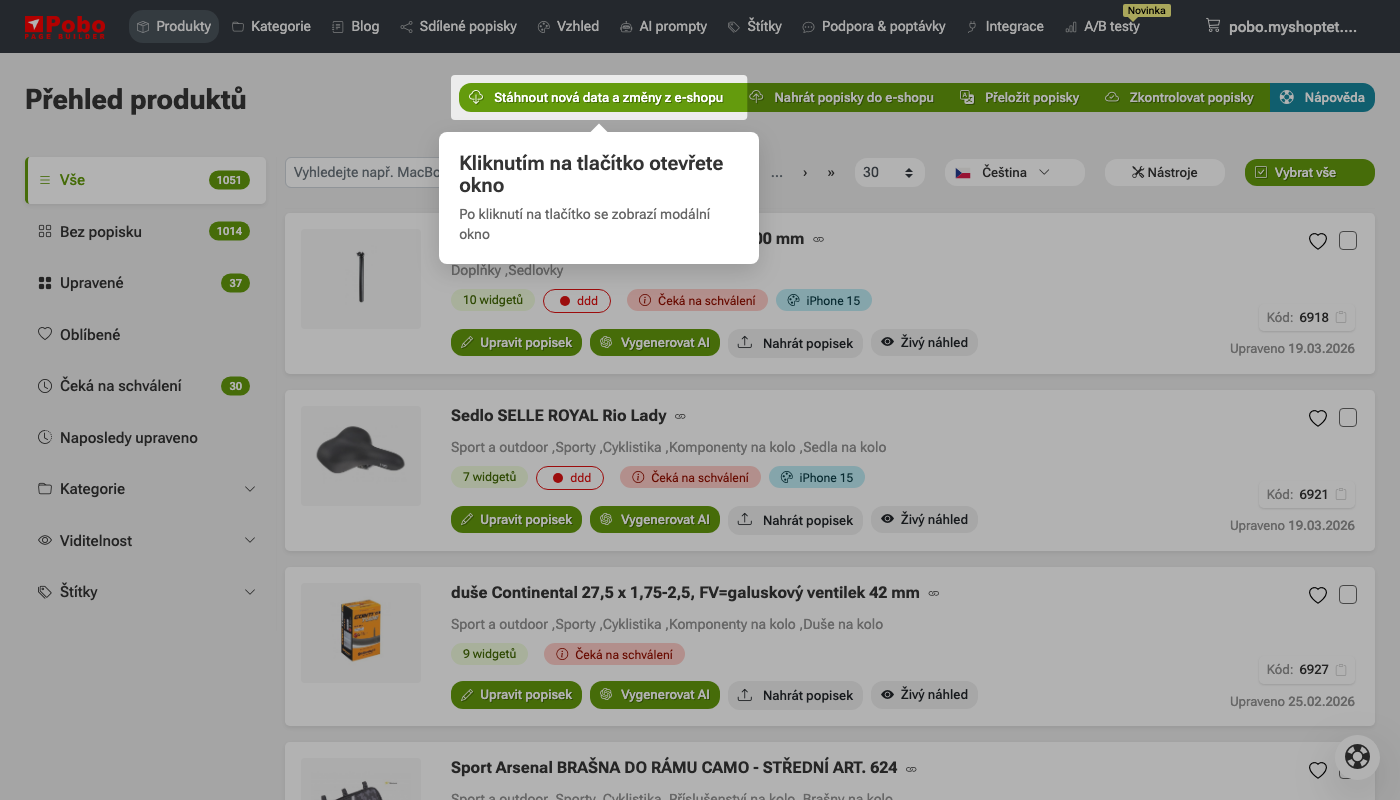This screenshot has height=800, width=1400.
Task: Click Zkontrolovat popisky button
Action: (x=1180, y=97)
